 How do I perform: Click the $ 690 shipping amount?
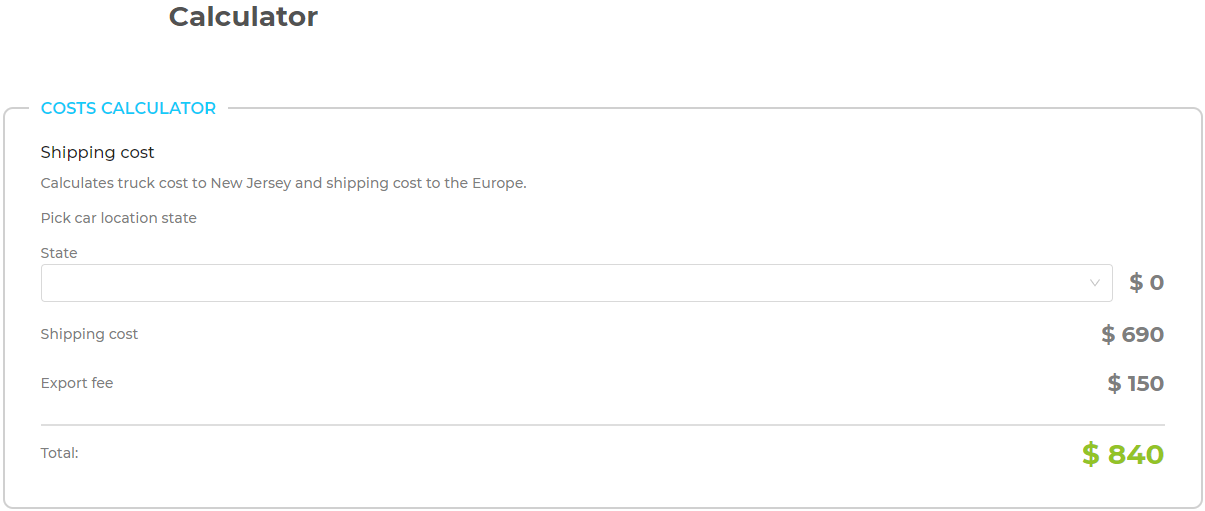click(1132, 335)
